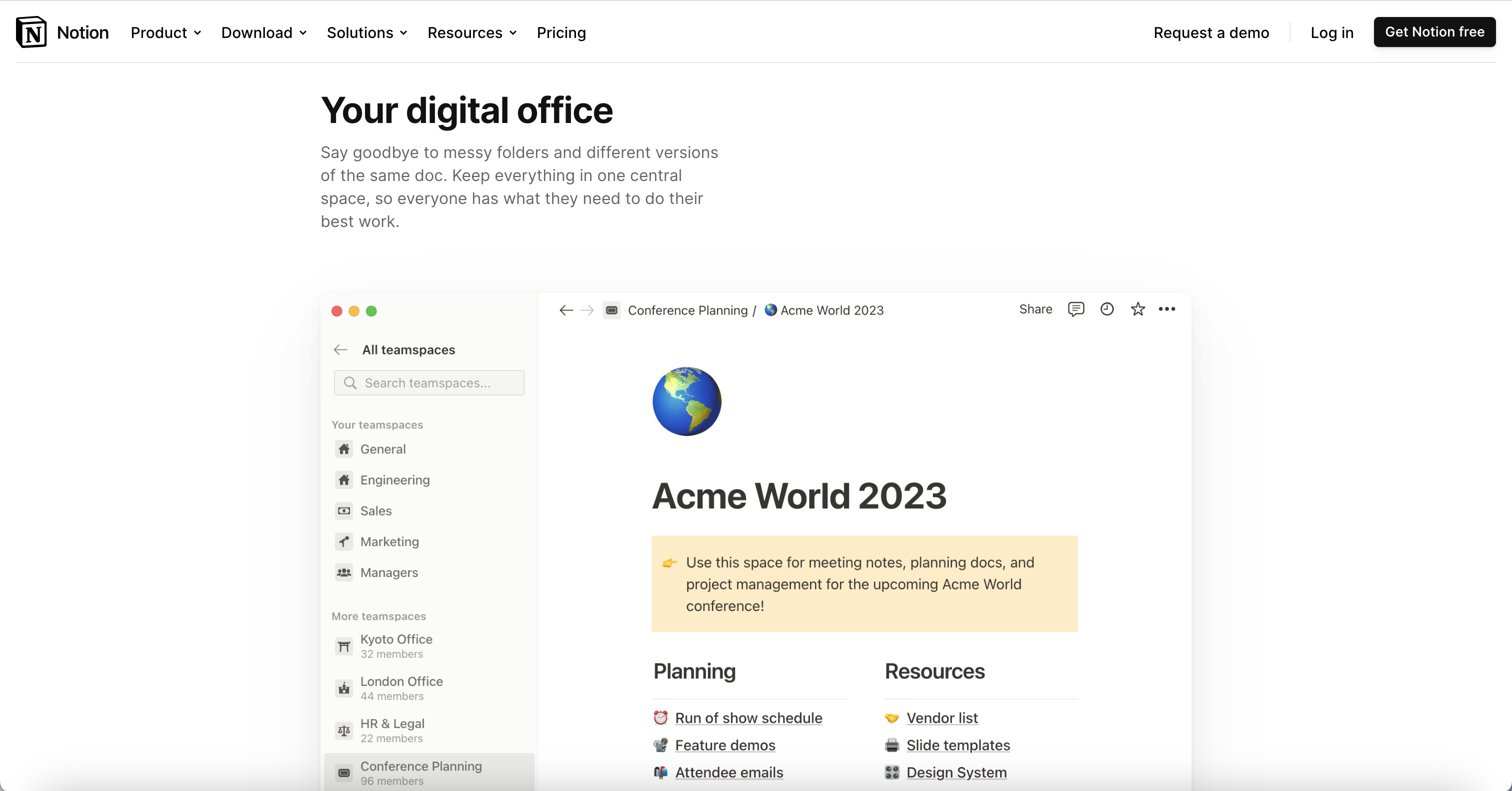Image resolution: width=1512 pixels, height=791 pixels.
Task: Click the Request a demo link
Action: (x=1211, y=33)
